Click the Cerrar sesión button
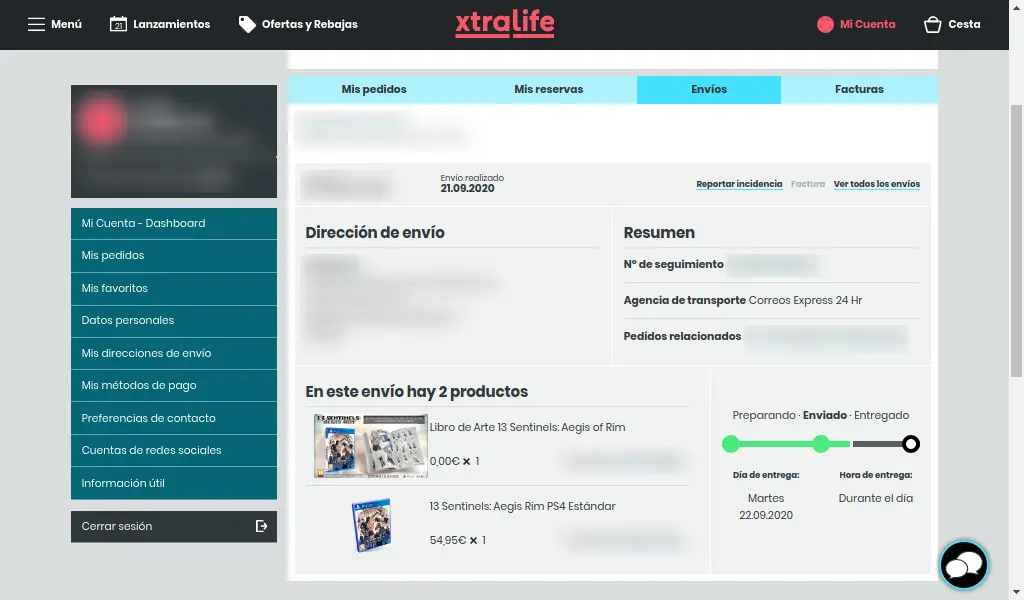1024x600 pixels. click(174, 526)
